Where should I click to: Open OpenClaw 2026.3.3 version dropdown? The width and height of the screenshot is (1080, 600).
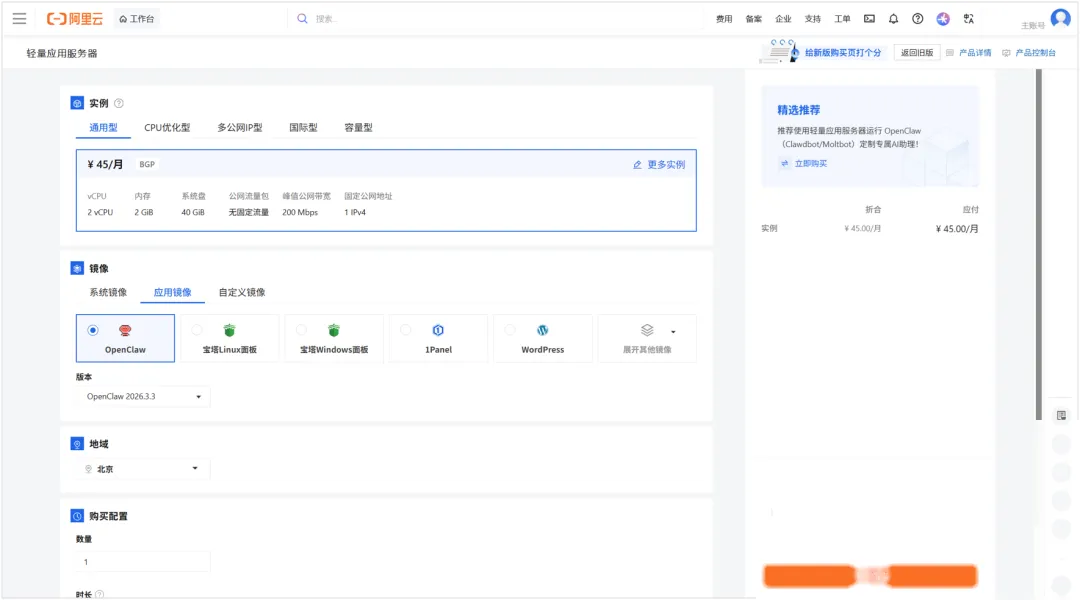[143, 397]
